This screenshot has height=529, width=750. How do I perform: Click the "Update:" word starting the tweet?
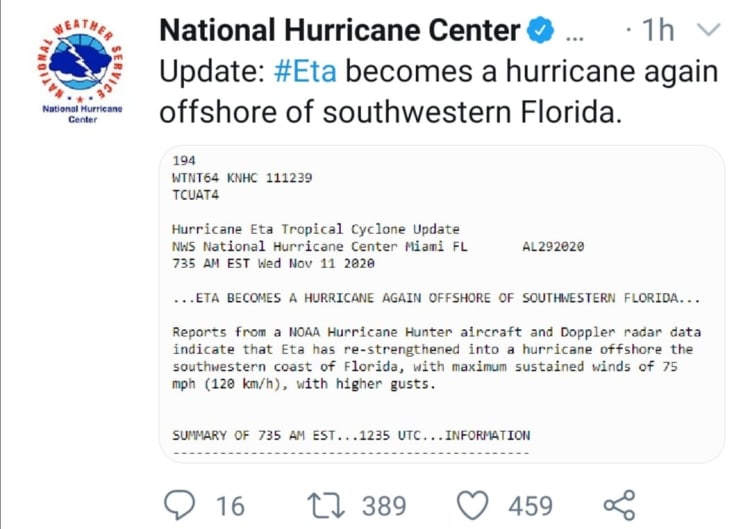coord(211,71)
